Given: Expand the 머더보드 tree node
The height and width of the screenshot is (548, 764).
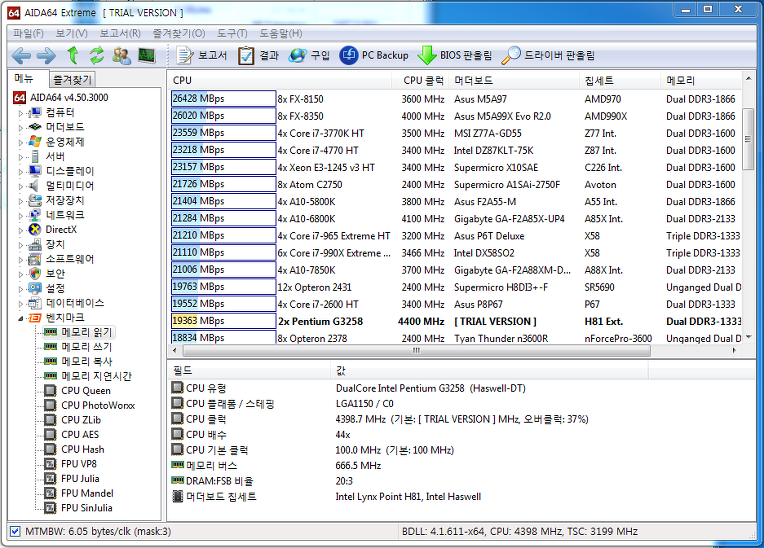Looking at the screenshot, I should (x=20, y=128).
